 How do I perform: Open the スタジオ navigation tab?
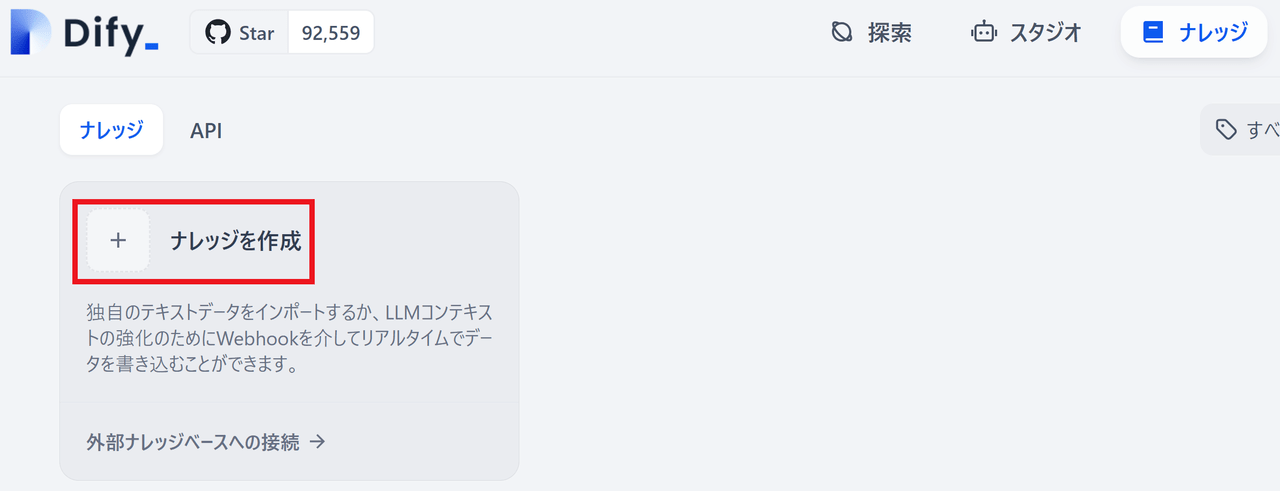coord(1027,33)
